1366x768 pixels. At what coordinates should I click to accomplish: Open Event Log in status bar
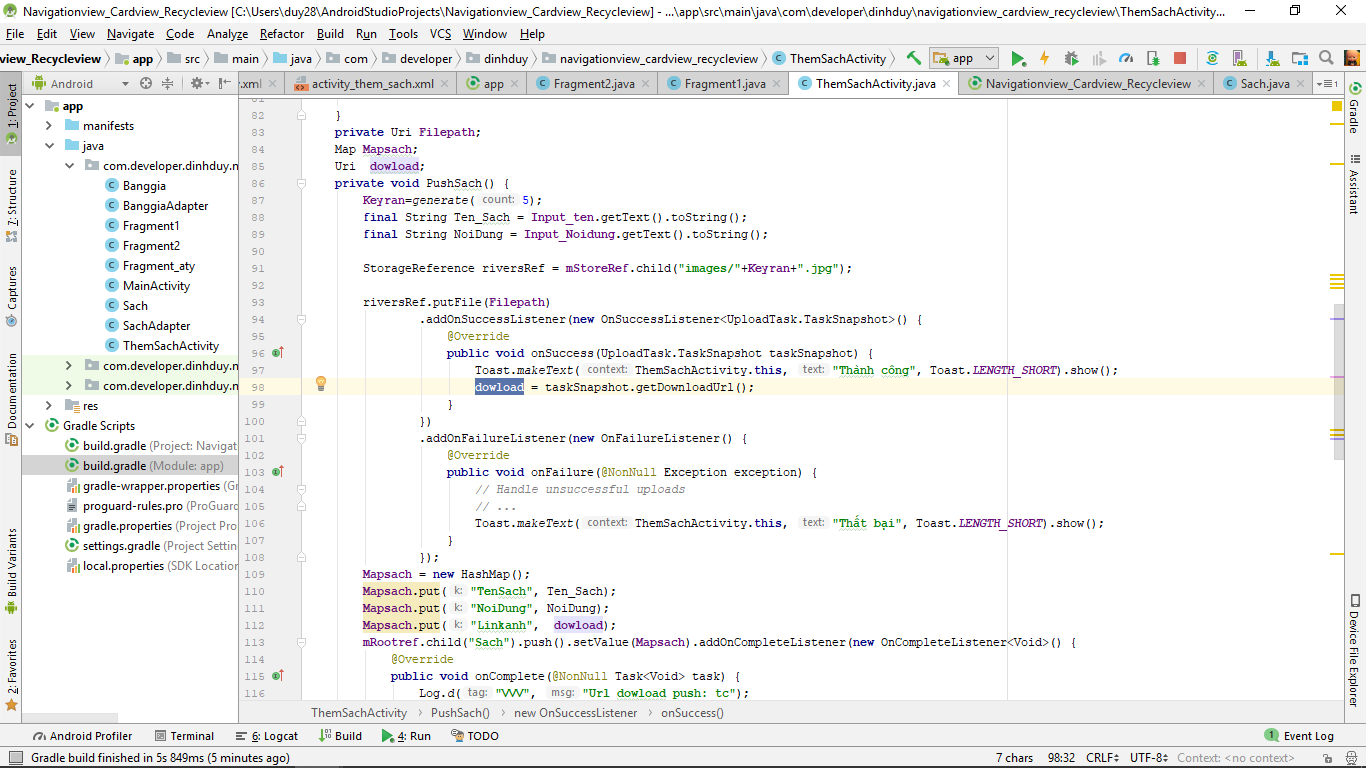point(1299,736)
